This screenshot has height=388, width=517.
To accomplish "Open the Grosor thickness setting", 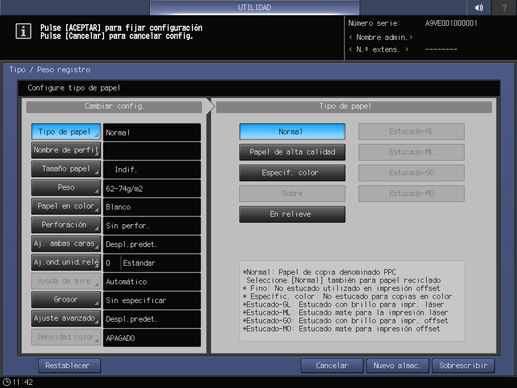I will (x=66, y=300).
